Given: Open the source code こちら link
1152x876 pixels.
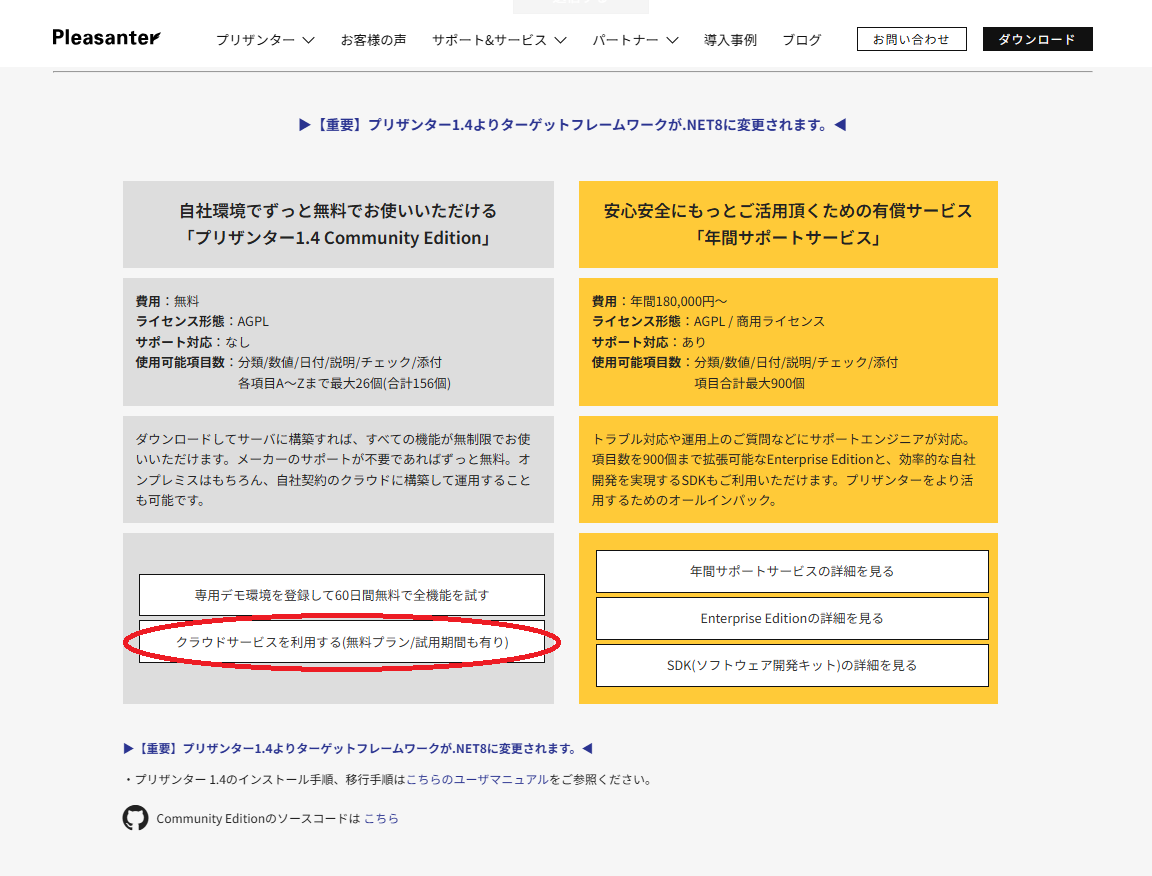Looking at the screenshot, I should (381, 818).
